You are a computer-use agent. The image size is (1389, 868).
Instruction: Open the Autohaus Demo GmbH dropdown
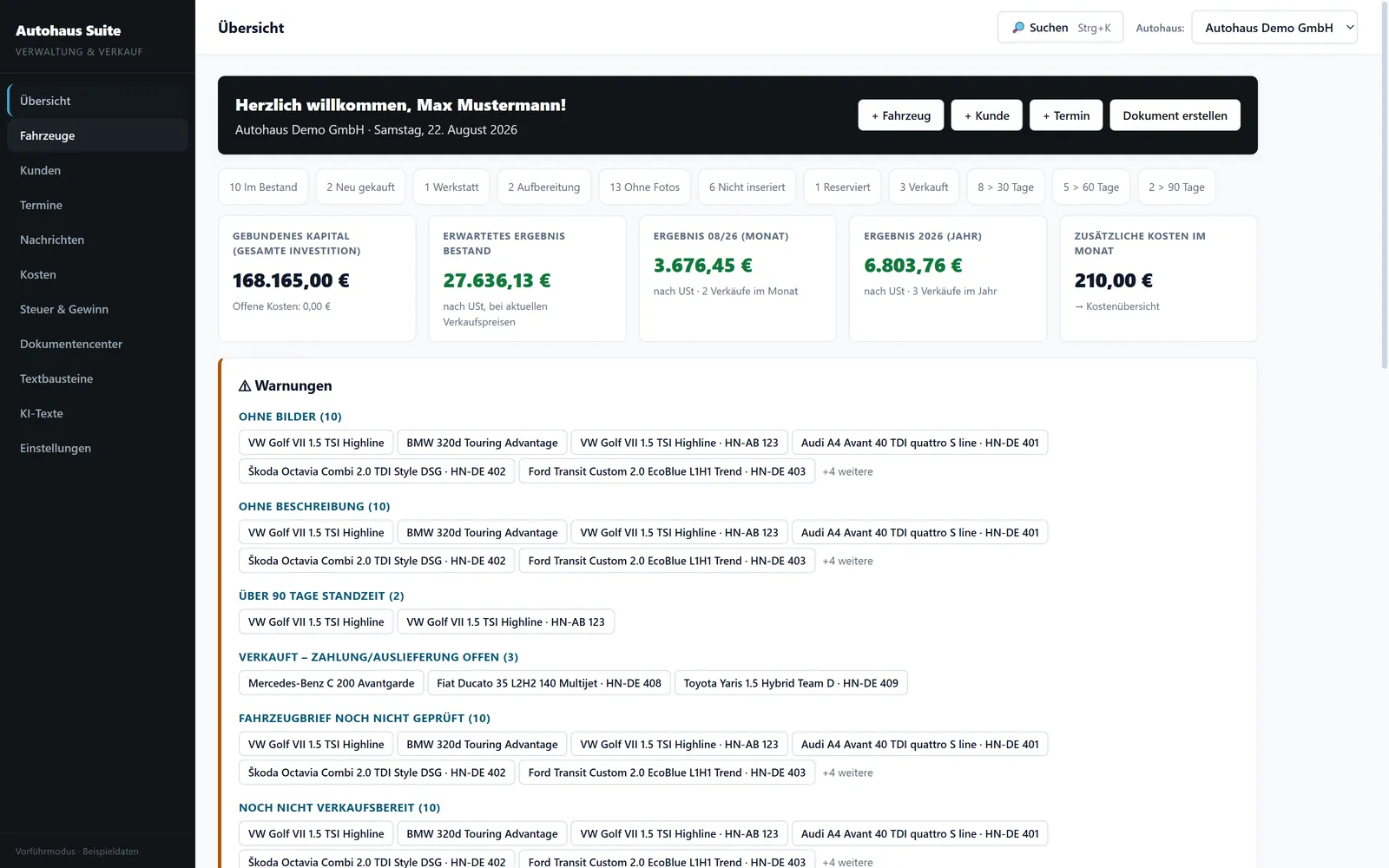tap(1274, 28)
